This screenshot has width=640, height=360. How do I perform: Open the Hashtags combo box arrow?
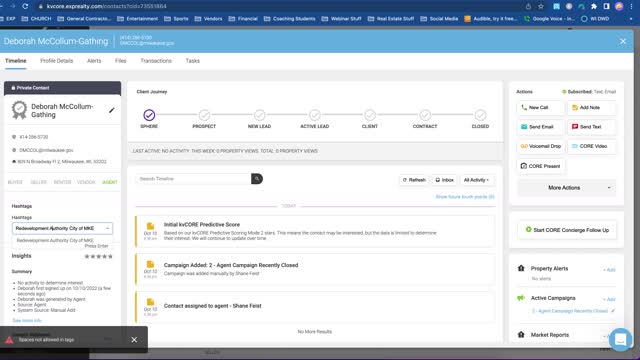tap(107, 229)
